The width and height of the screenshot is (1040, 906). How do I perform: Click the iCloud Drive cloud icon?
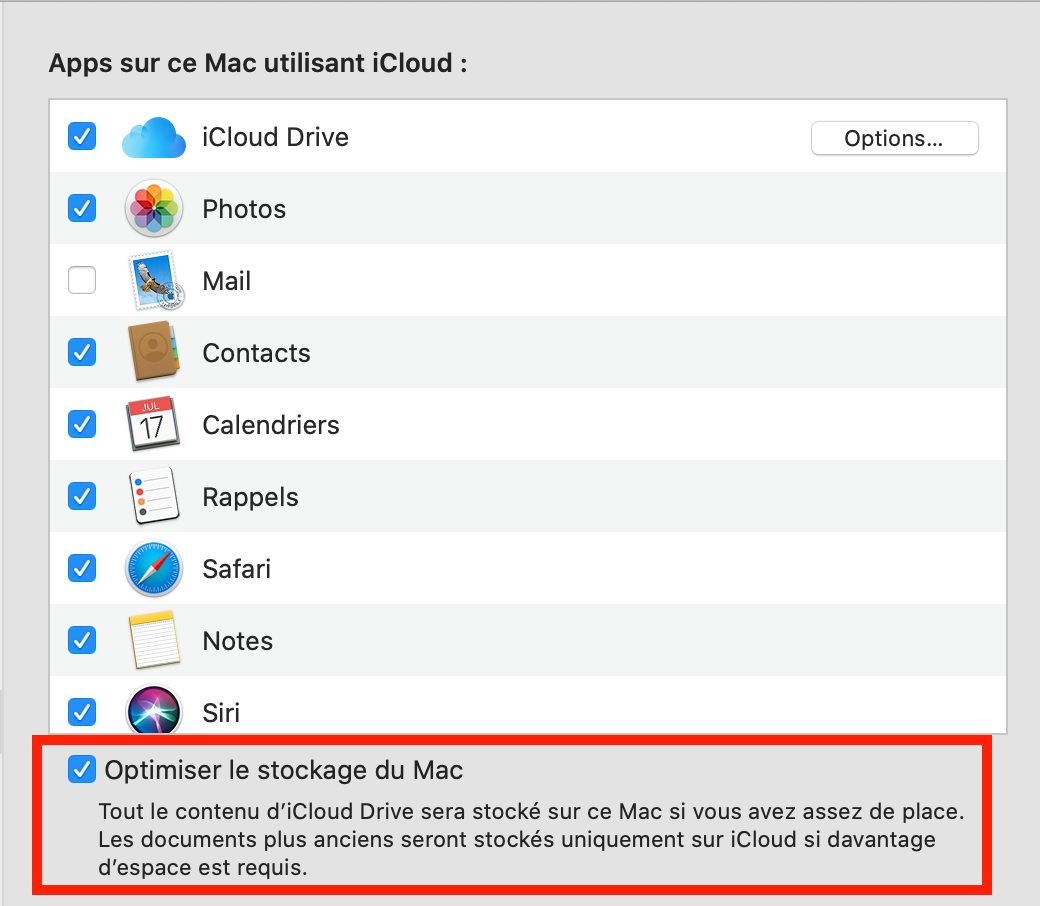pyautogui.click(x=154, y=138)
